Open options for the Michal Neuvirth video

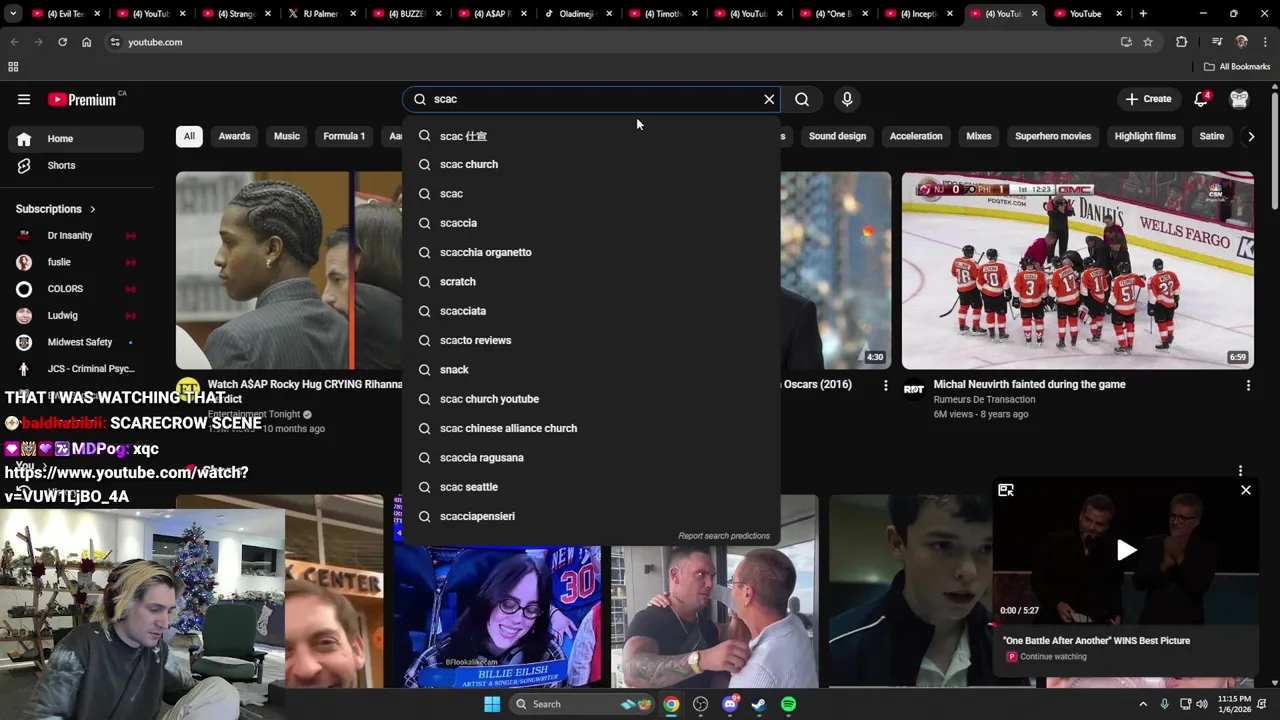point(1248,385)
